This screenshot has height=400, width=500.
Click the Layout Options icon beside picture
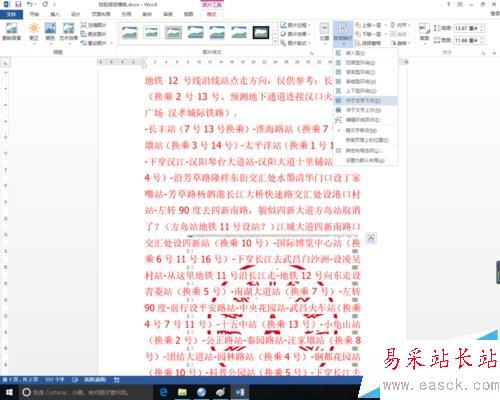tap(371, 238)
